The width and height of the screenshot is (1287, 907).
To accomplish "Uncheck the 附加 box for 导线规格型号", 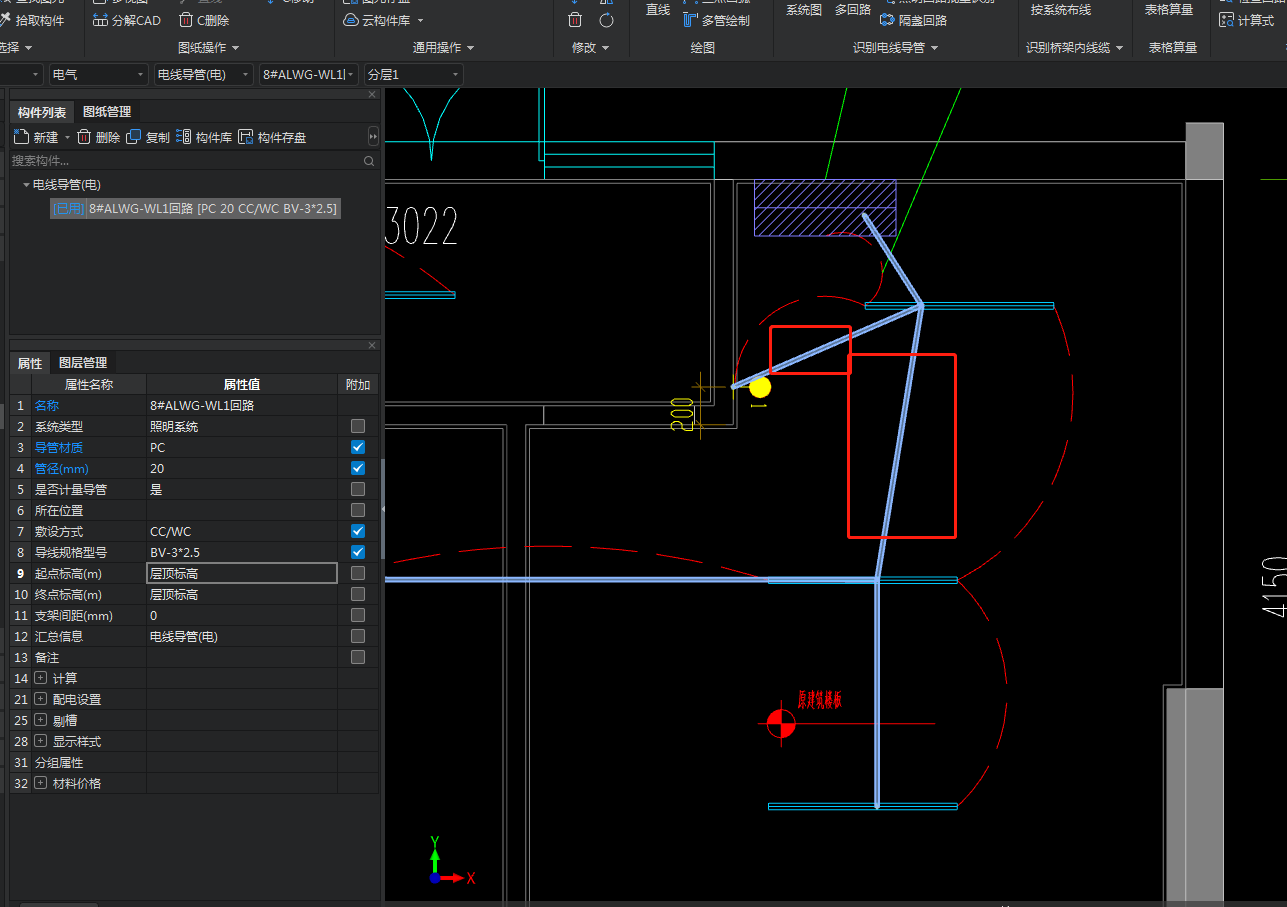I will point(358,552).
